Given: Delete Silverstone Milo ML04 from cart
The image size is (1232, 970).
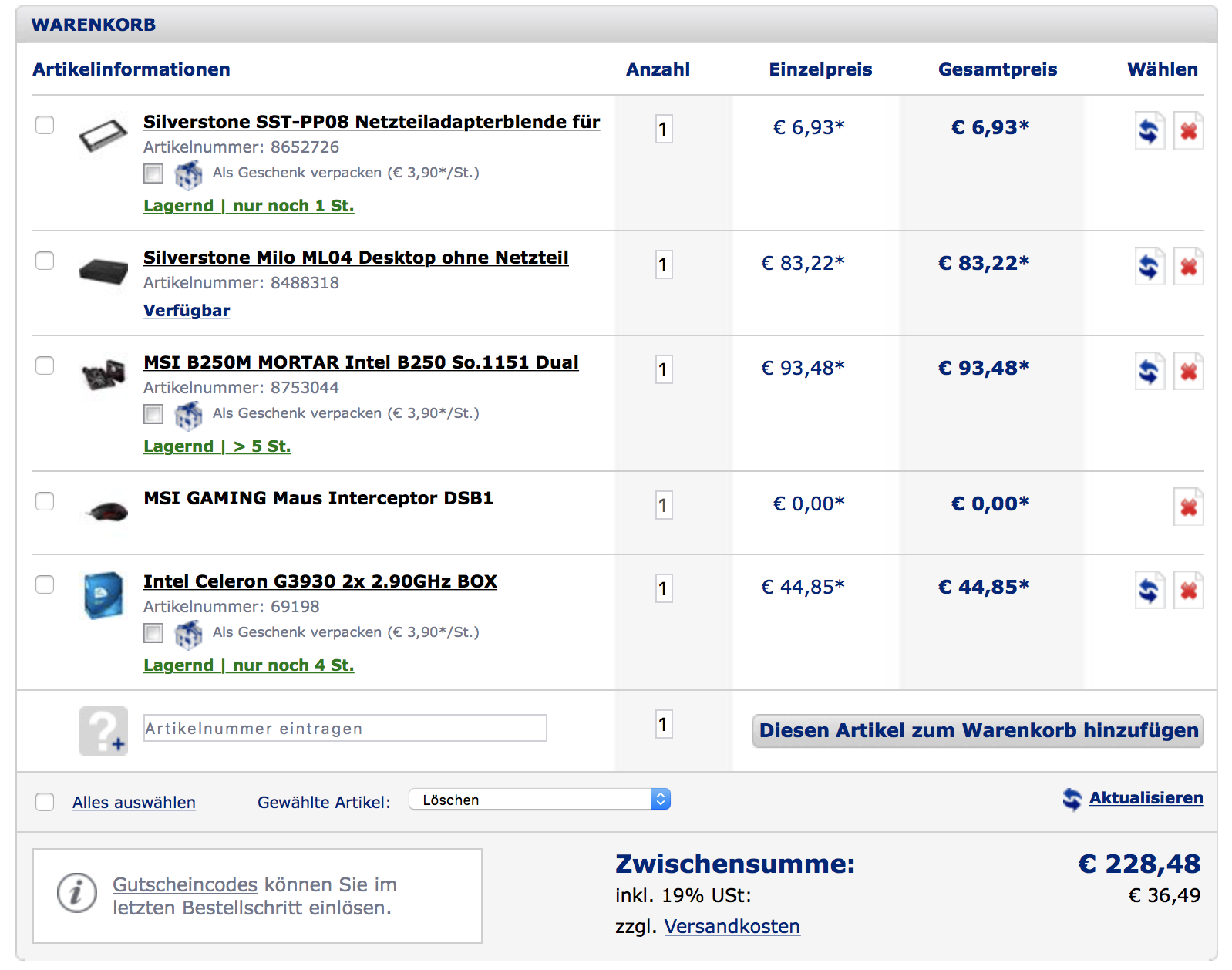Looking at the screenshot, I should point(1188,266).
